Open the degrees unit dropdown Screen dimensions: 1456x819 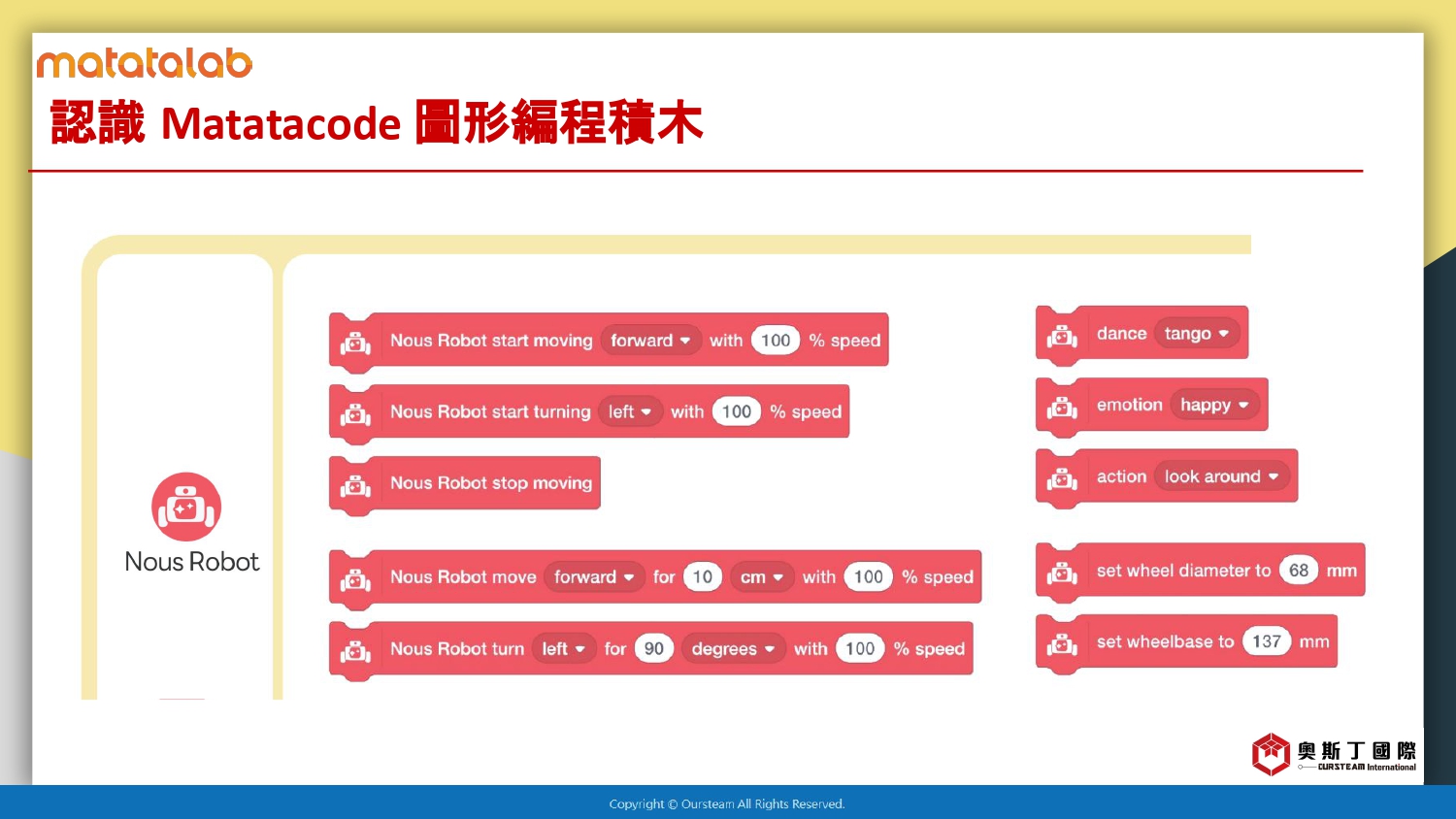tap(733, 648)
